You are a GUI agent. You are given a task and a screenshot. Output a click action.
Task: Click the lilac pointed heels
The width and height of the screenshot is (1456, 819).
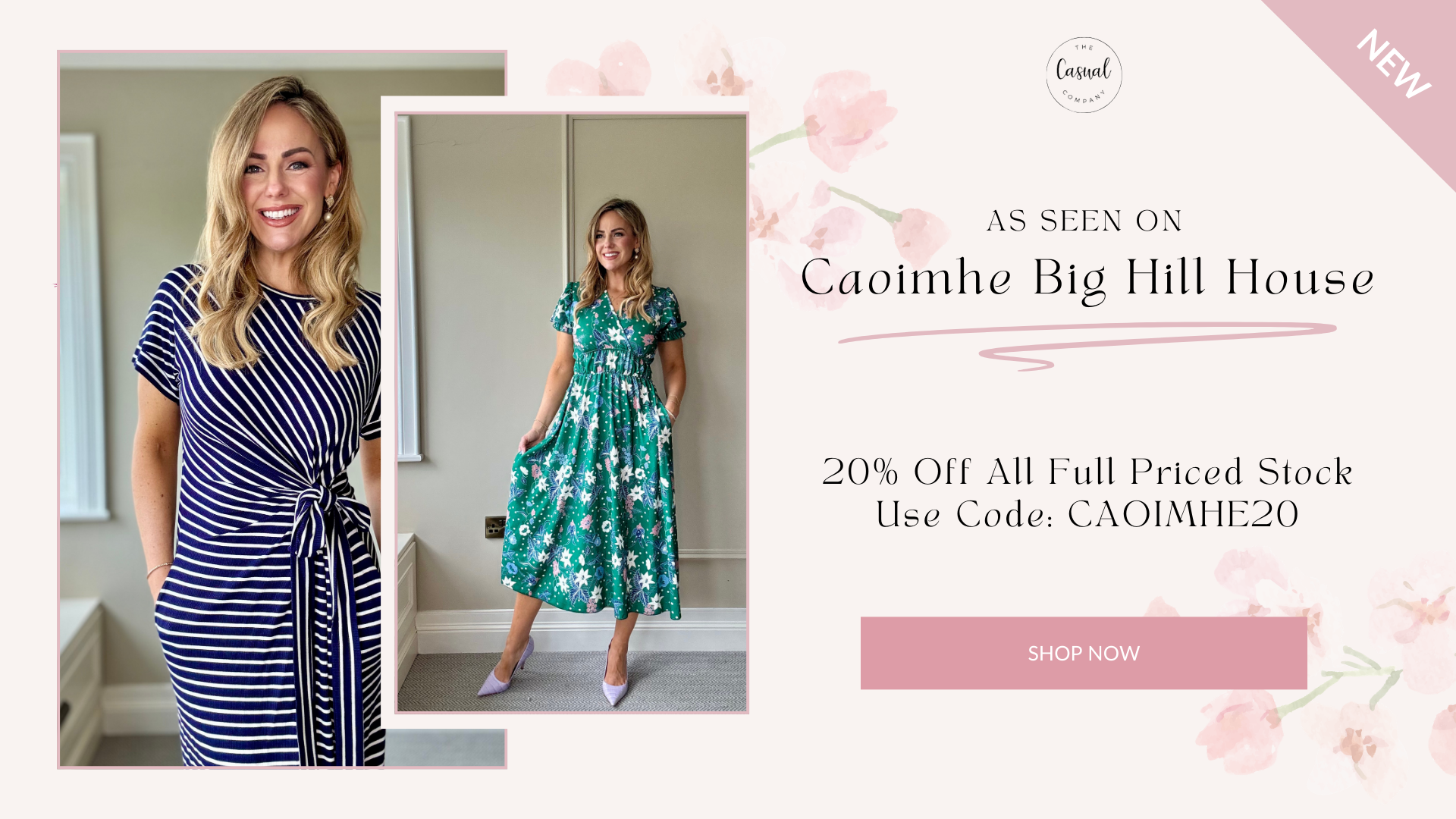(554, 671)
